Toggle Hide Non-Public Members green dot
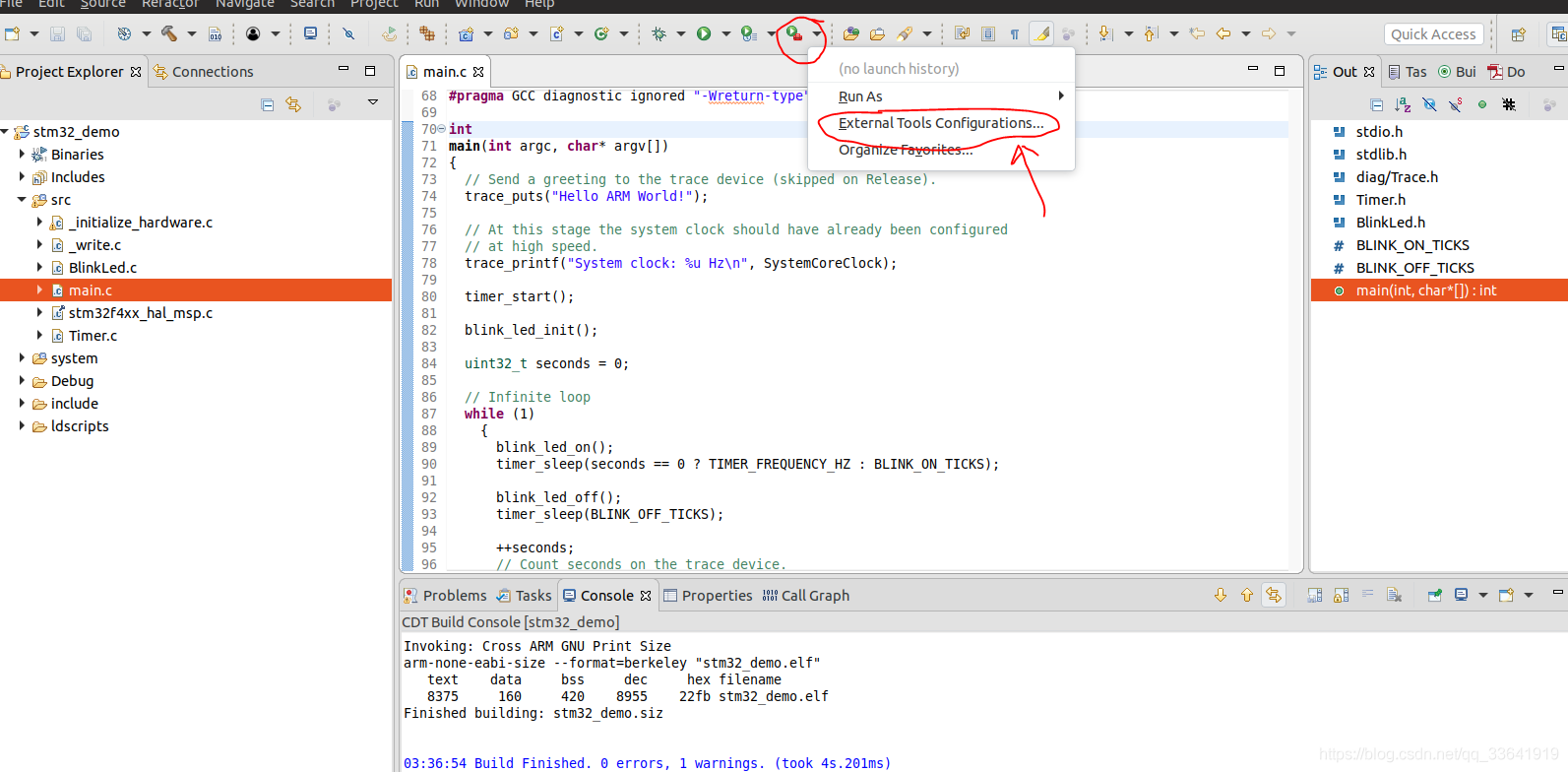 coord(1482,104)
